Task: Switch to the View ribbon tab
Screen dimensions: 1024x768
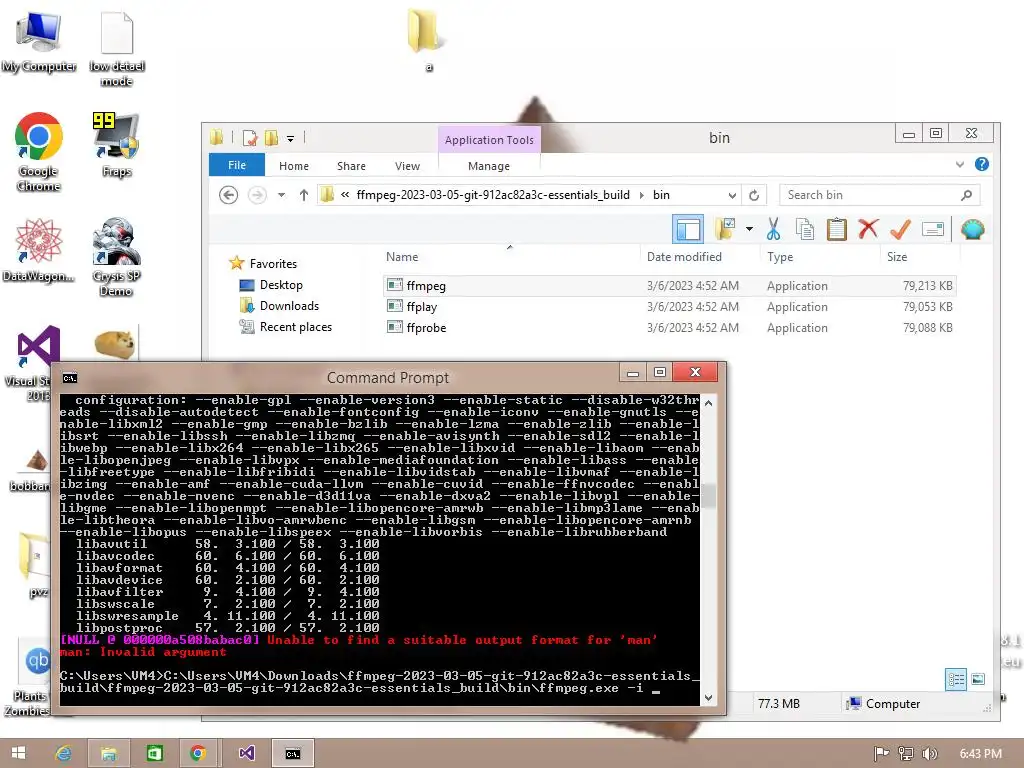Action: tap(408, 166)
